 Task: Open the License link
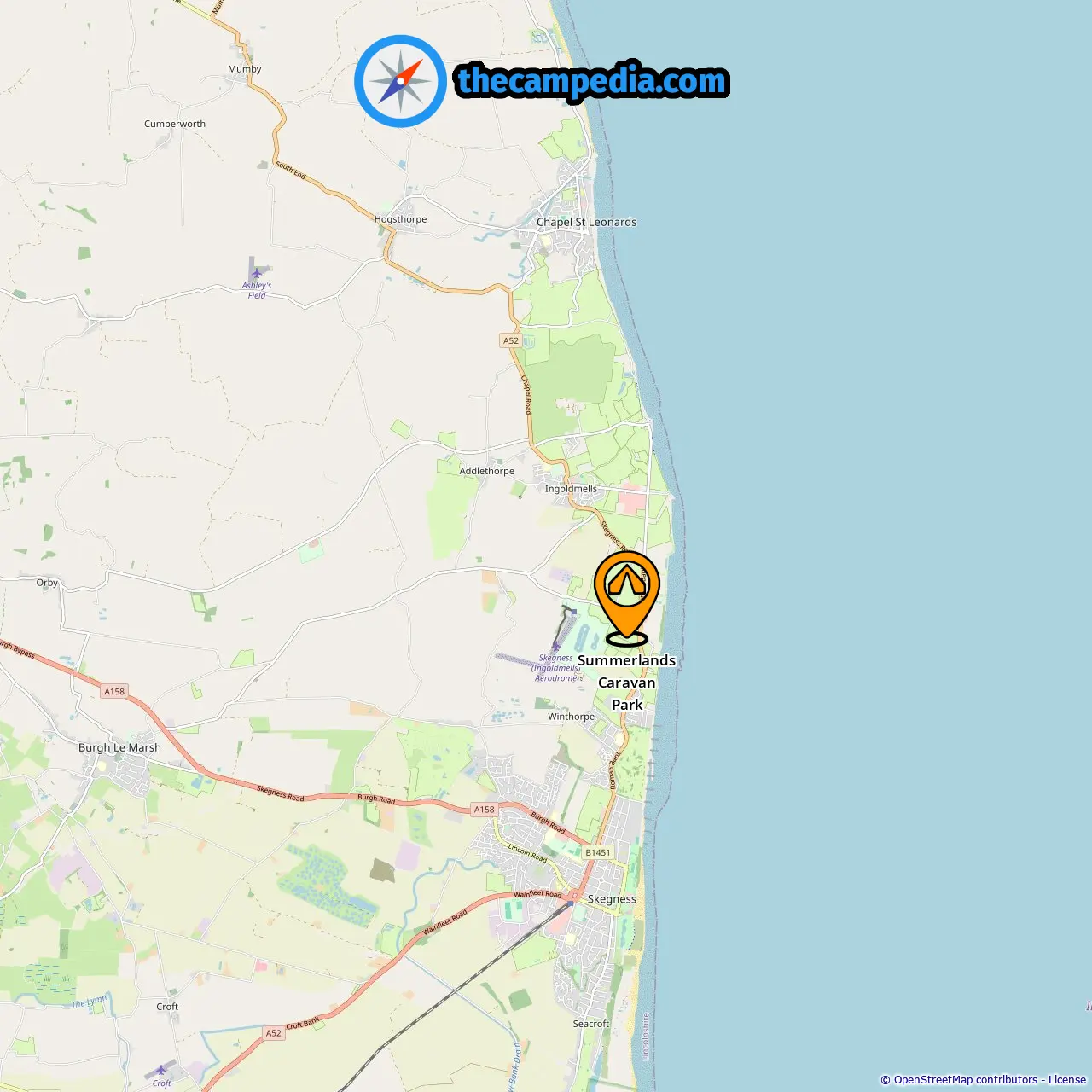[1067, 1080]
